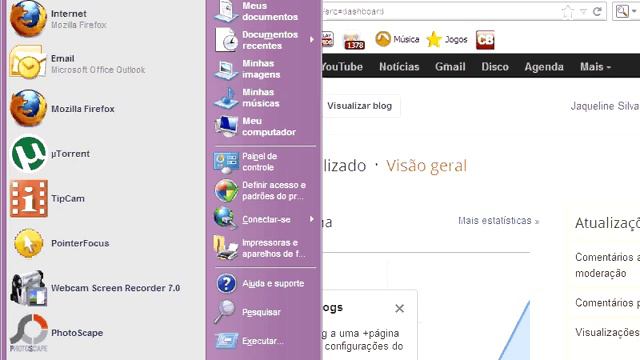Launch Mozilla Firefox from recent programs
Viewport: 640px width, 360px height.
click(105, 109)
